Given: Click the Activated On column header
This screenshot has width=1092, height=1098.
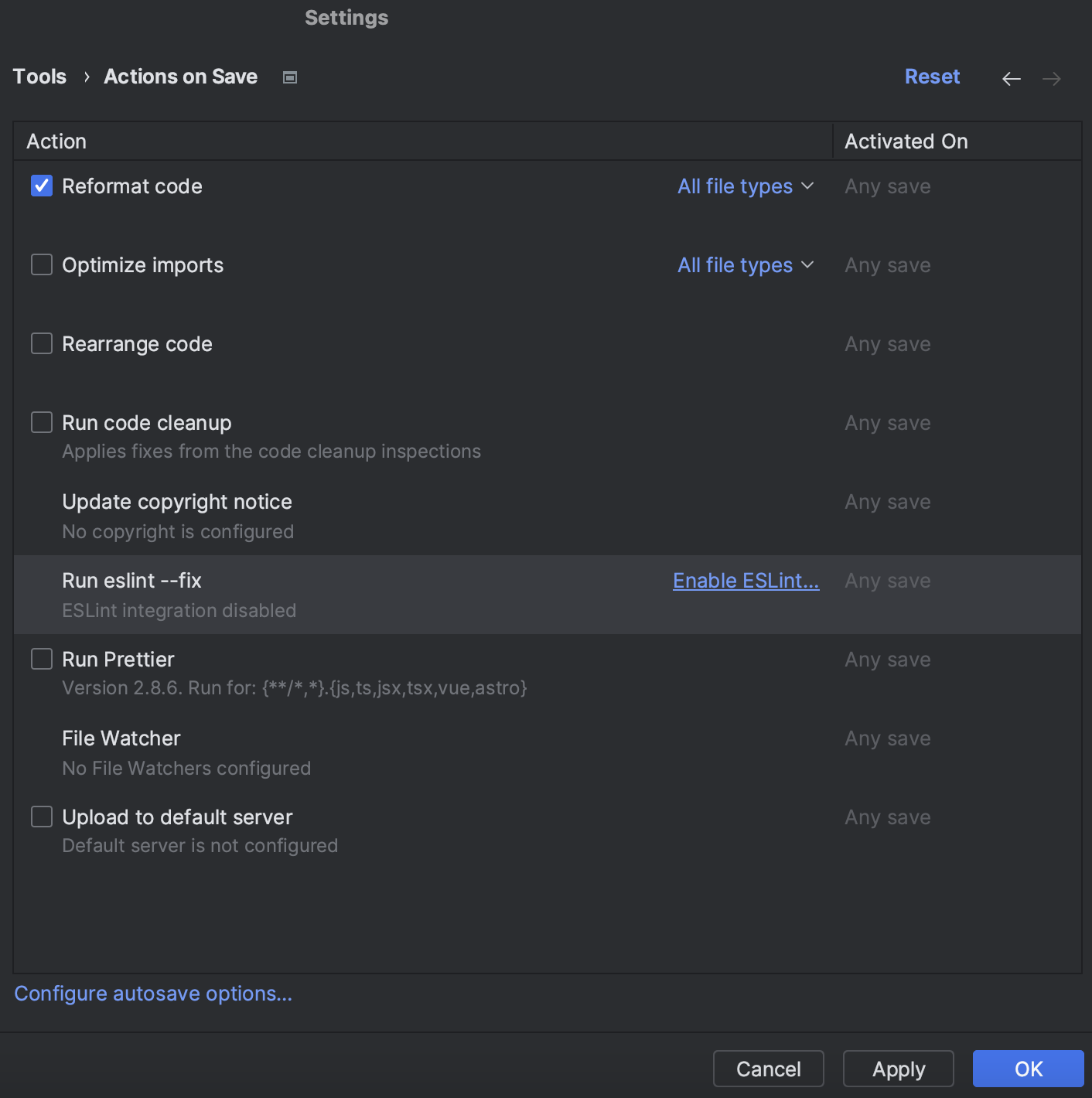Looking at the screenshot, I should pos(906,141).
